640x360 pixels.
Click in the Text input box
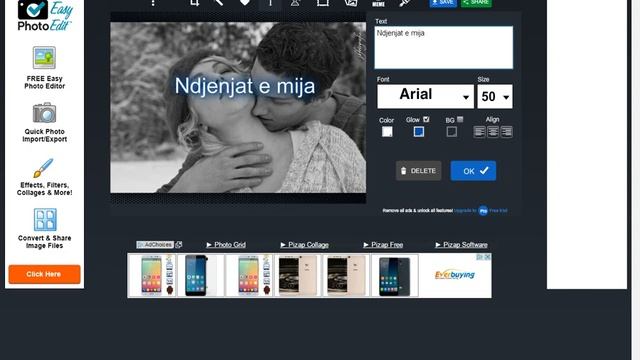tap(444, 48)
